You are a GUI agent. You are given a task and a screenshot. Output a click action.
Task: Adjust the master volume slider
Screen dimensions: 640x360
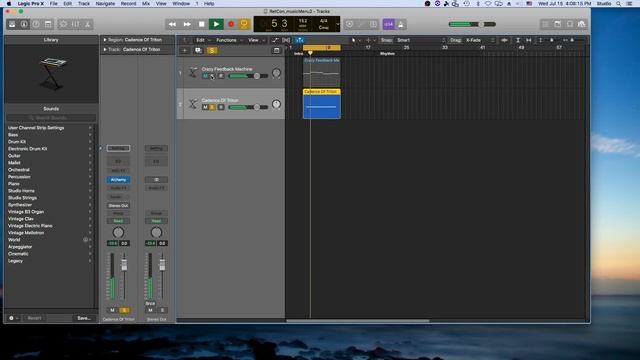472,24
